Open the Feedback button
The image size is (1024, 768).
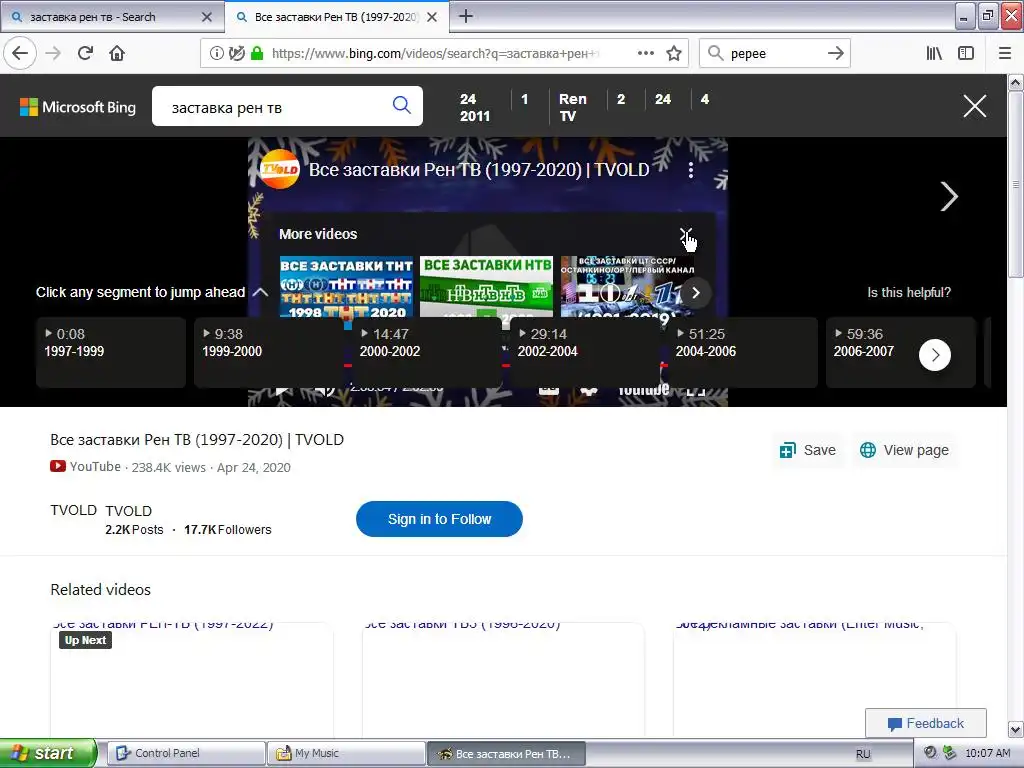coord(925,723)
